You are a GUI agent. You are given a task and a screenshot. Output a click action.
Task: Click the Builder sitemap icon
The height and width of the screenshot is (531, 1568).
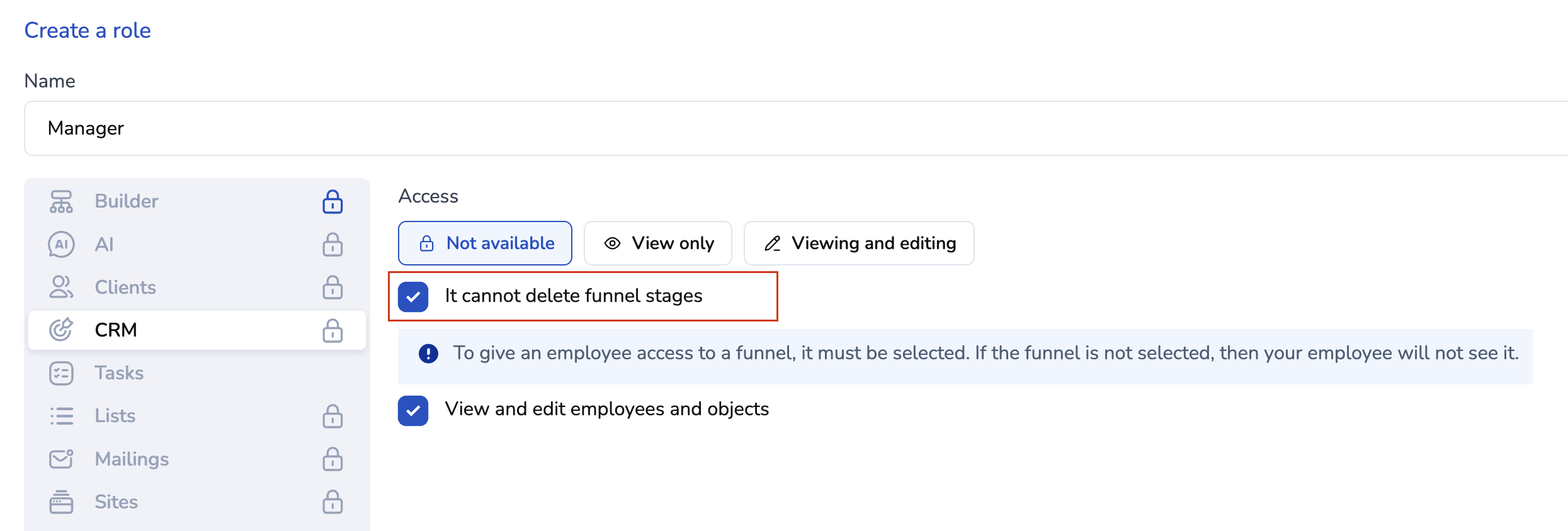61,201
